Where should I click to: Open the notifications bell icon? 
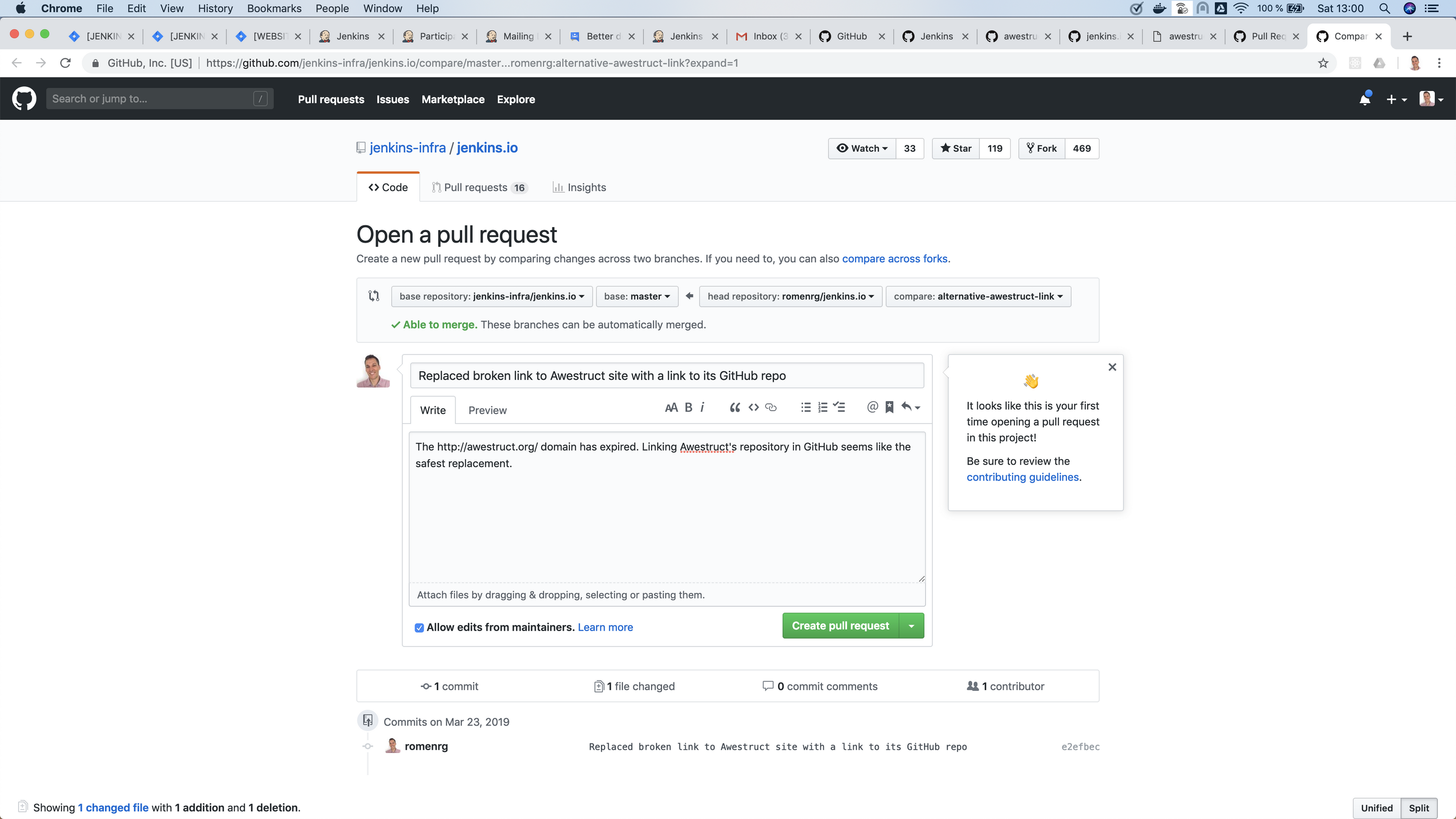(x=1365, y=100)
